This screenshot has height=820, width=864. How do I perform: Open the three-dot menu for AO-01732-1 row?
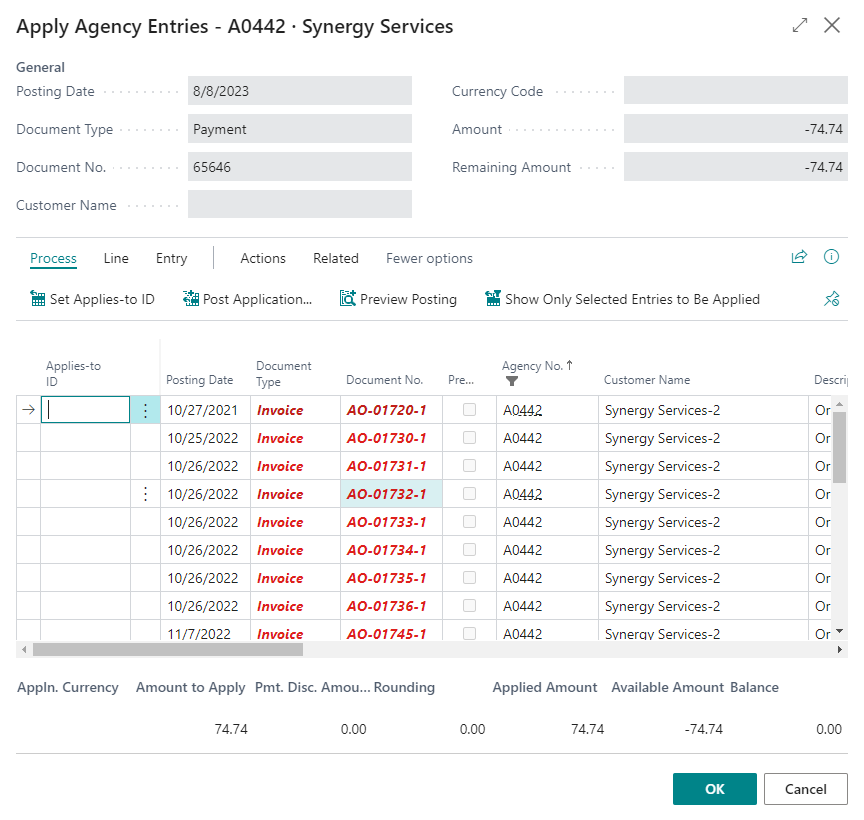pyautogui.click(x=146, y=494)
